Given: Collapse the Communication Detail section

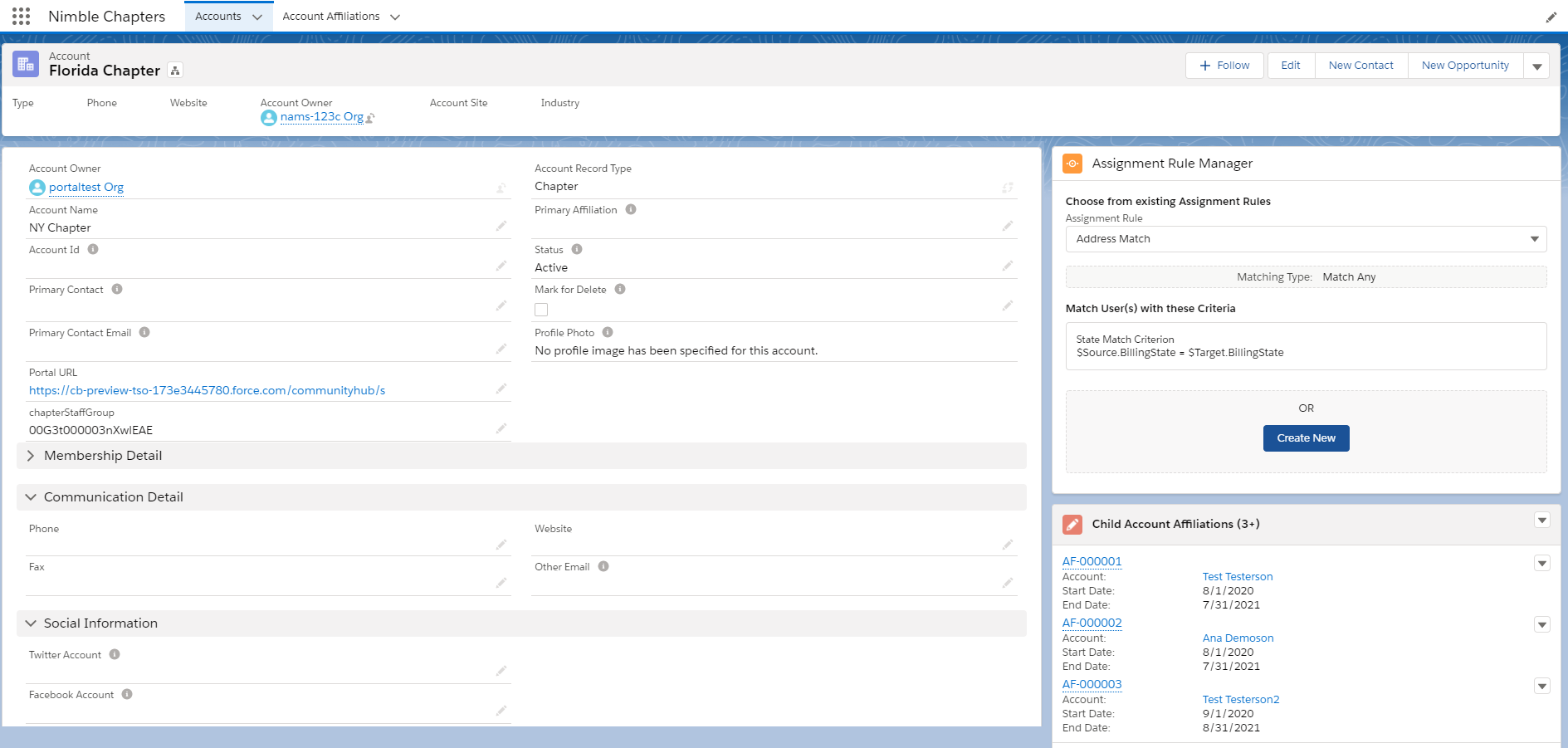Looking at the screenshot, I should [31, 497].
